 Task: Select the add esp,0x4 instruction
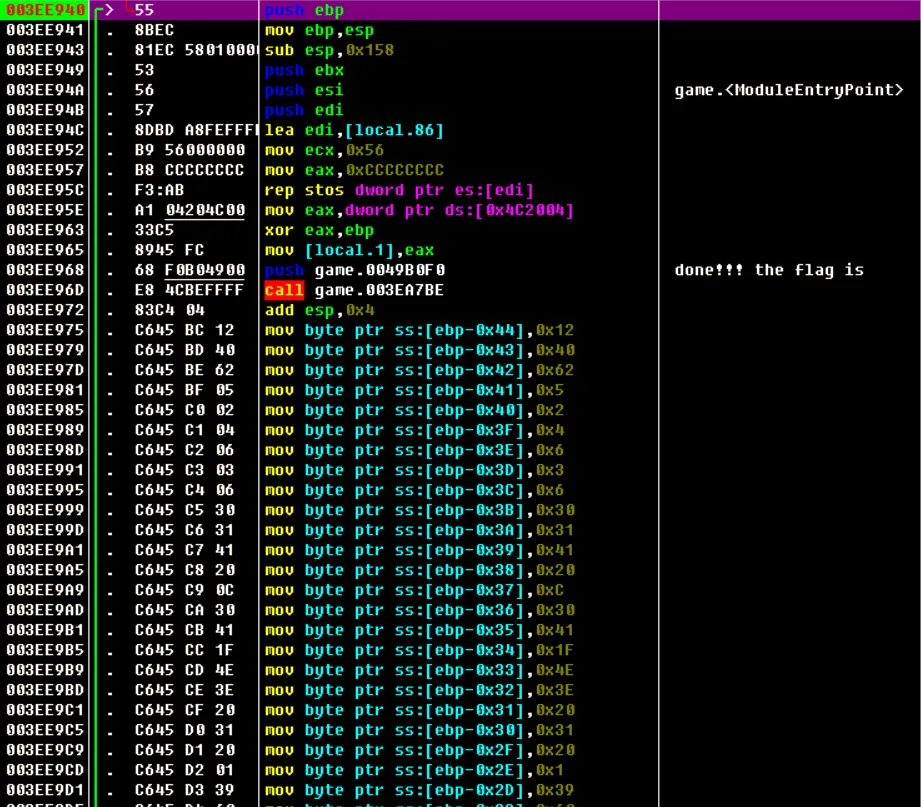[x=319, y=310]
